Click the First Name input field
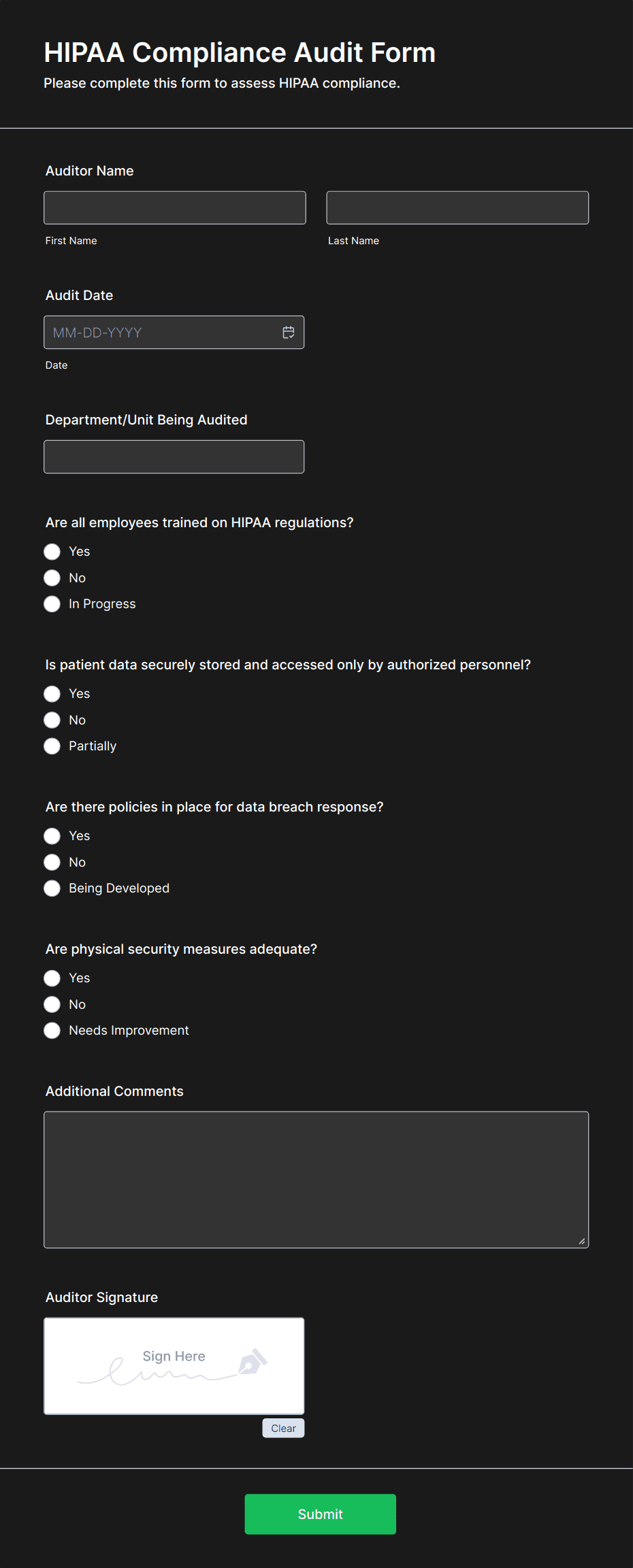 click(x=174, y=207)
